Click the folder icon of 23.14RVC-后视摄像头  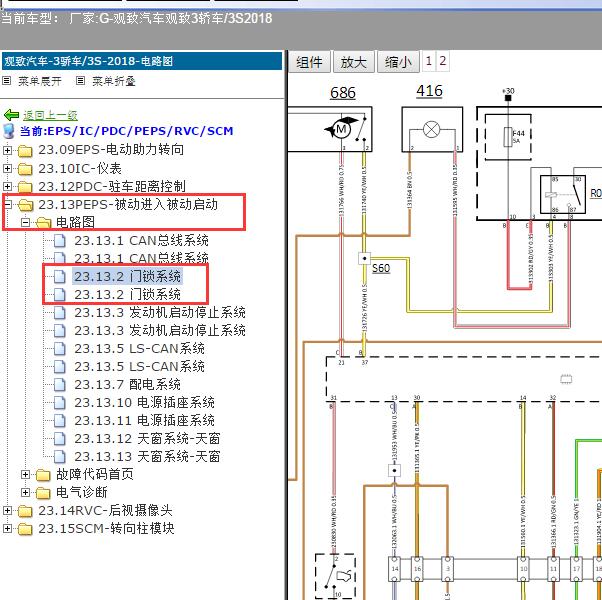[25, 511]
